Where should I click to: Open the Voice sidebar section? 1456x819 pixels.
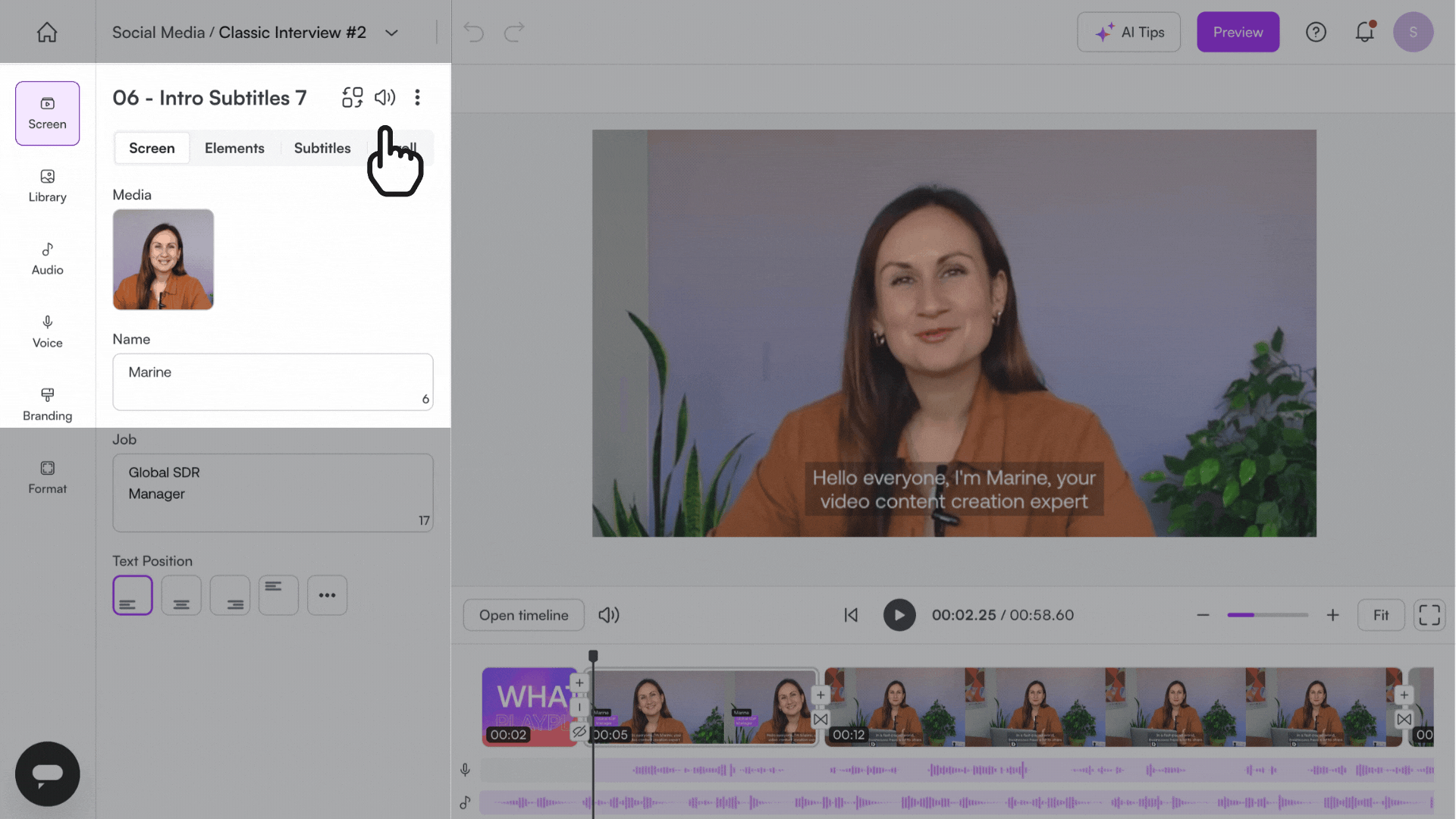click(47, 331)
